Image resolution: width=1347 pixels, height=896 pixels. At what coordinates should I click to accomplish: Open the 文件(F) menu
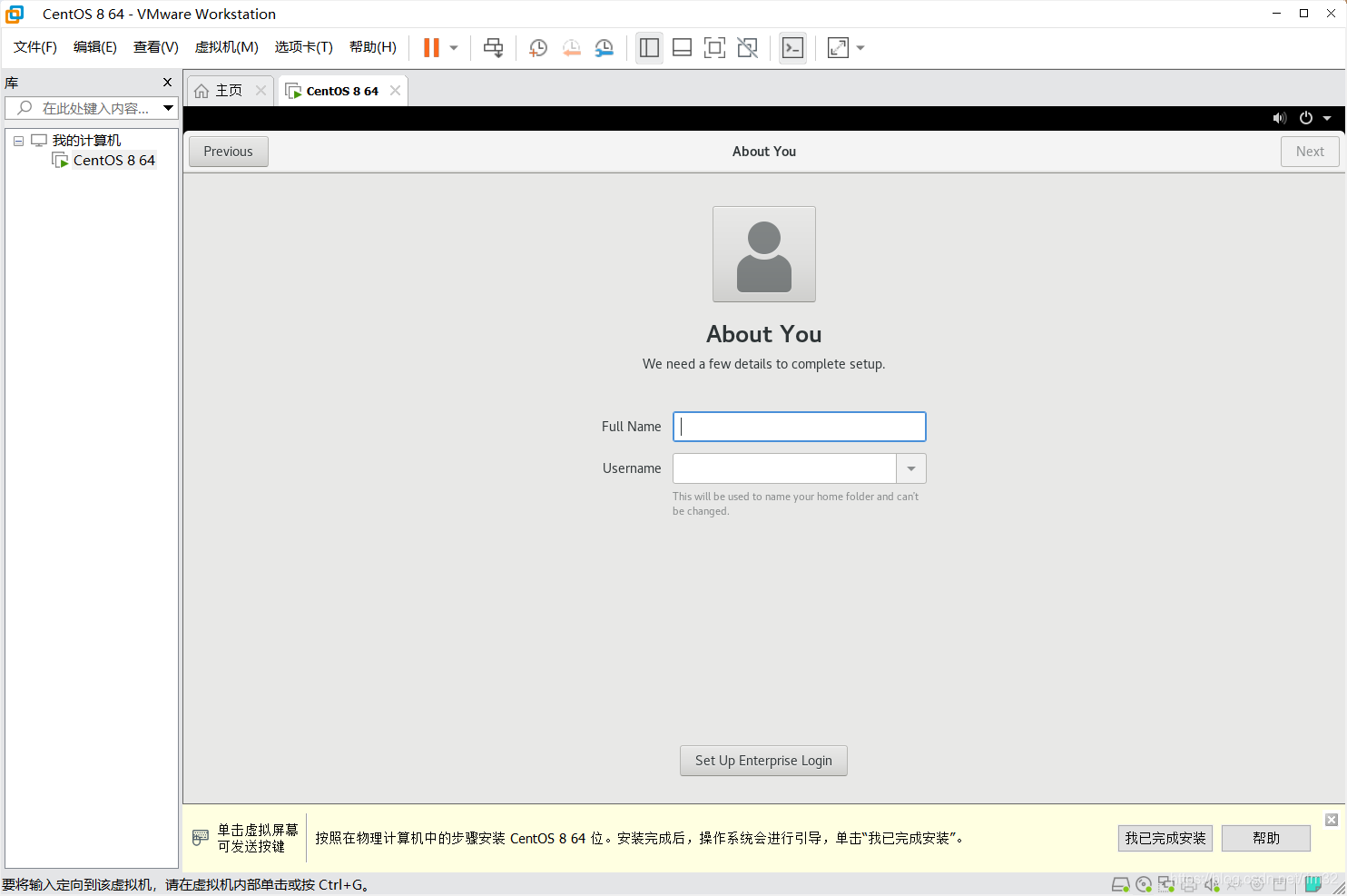tap(35, 47)
